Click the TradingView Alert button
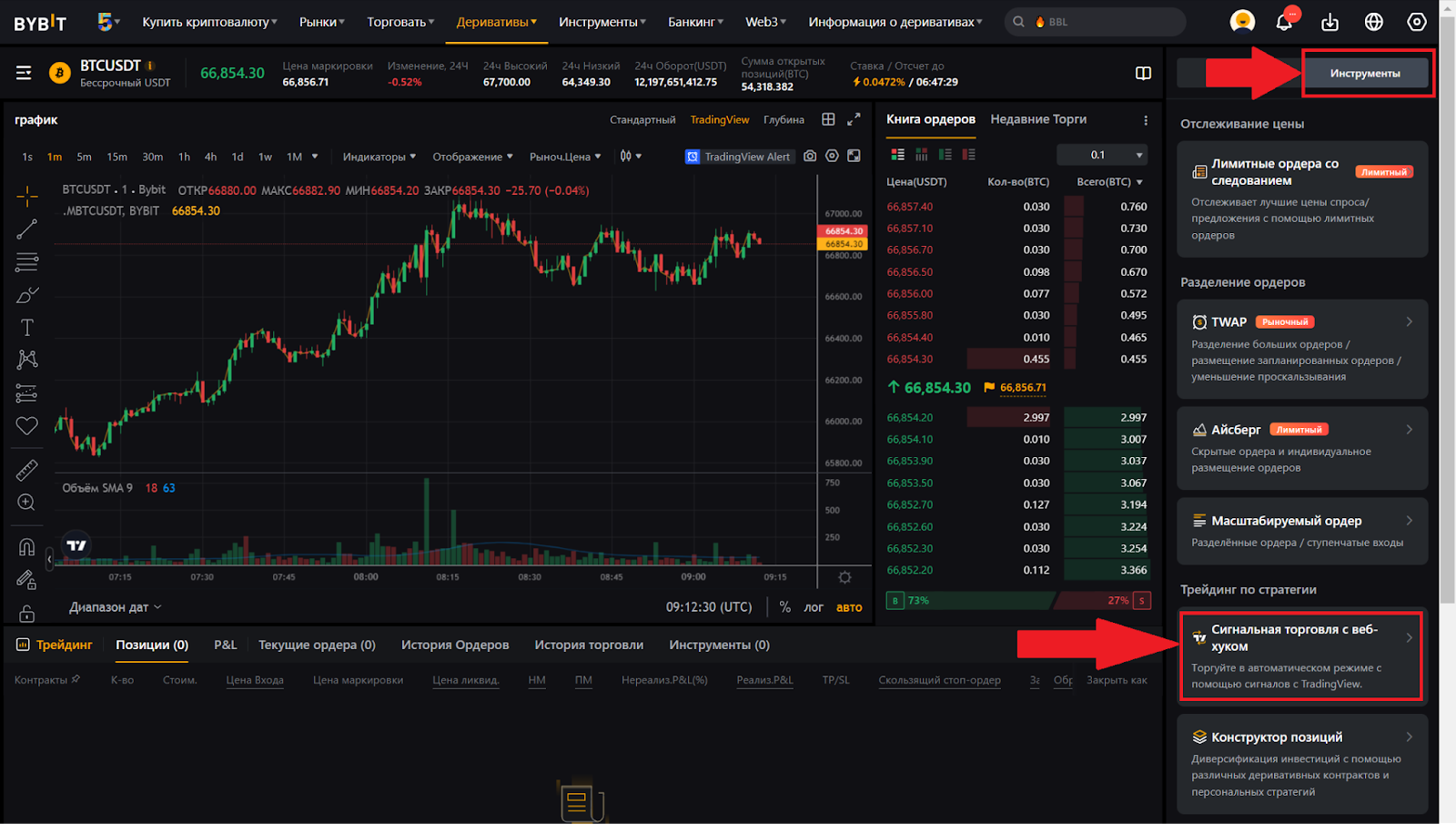 [738, 157]
